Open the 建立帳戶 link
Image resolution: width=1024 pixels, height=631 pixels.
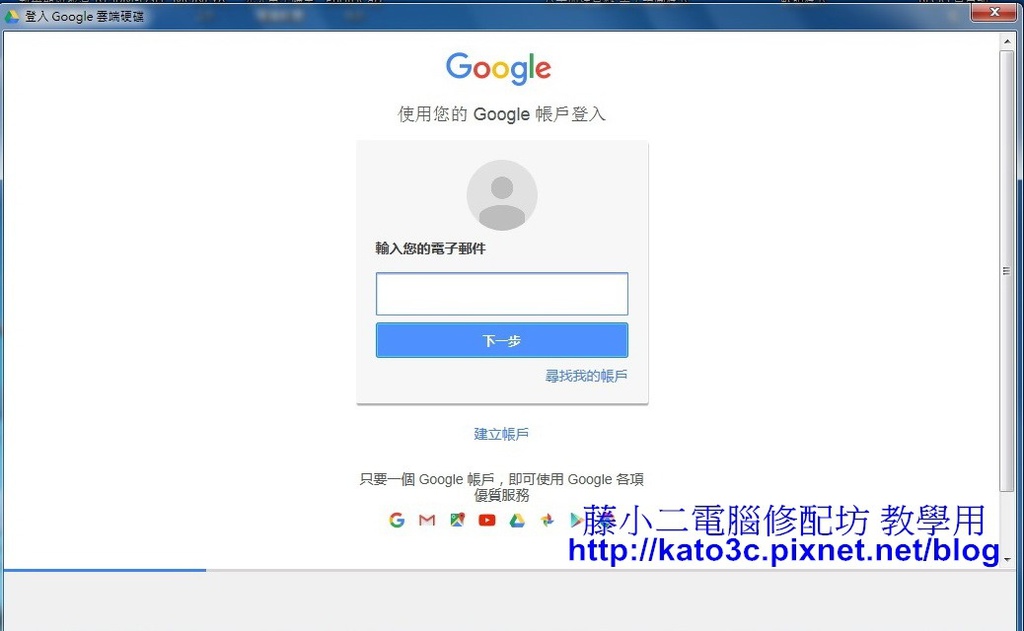point(502,434)
